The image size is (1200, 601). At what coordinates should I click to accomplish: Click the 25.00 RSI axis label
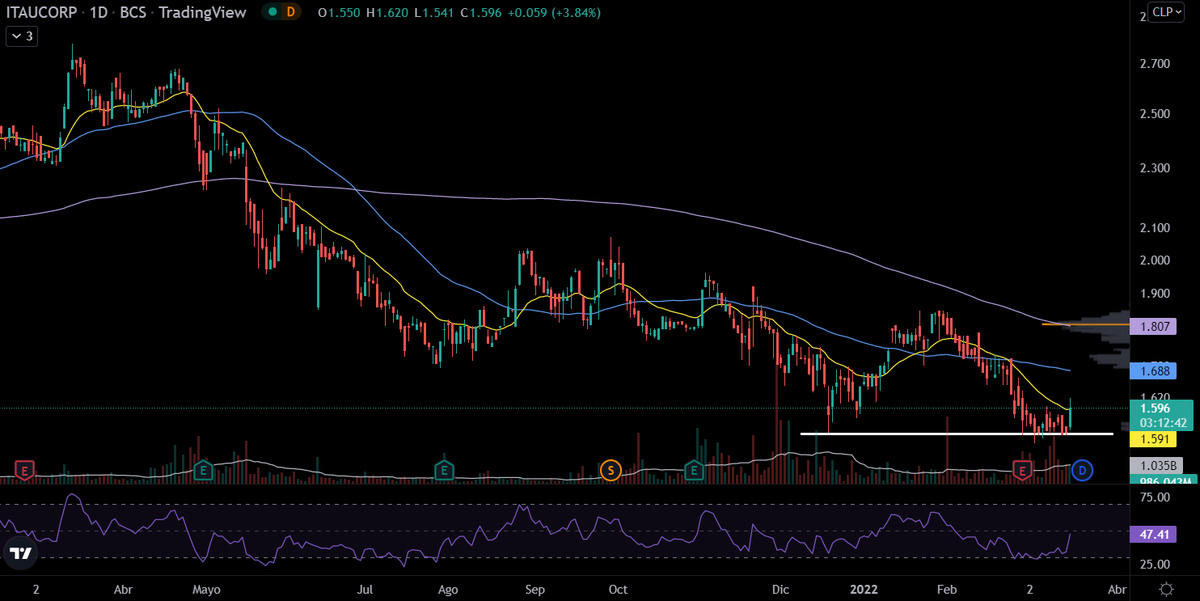(x=1154, y=566)
